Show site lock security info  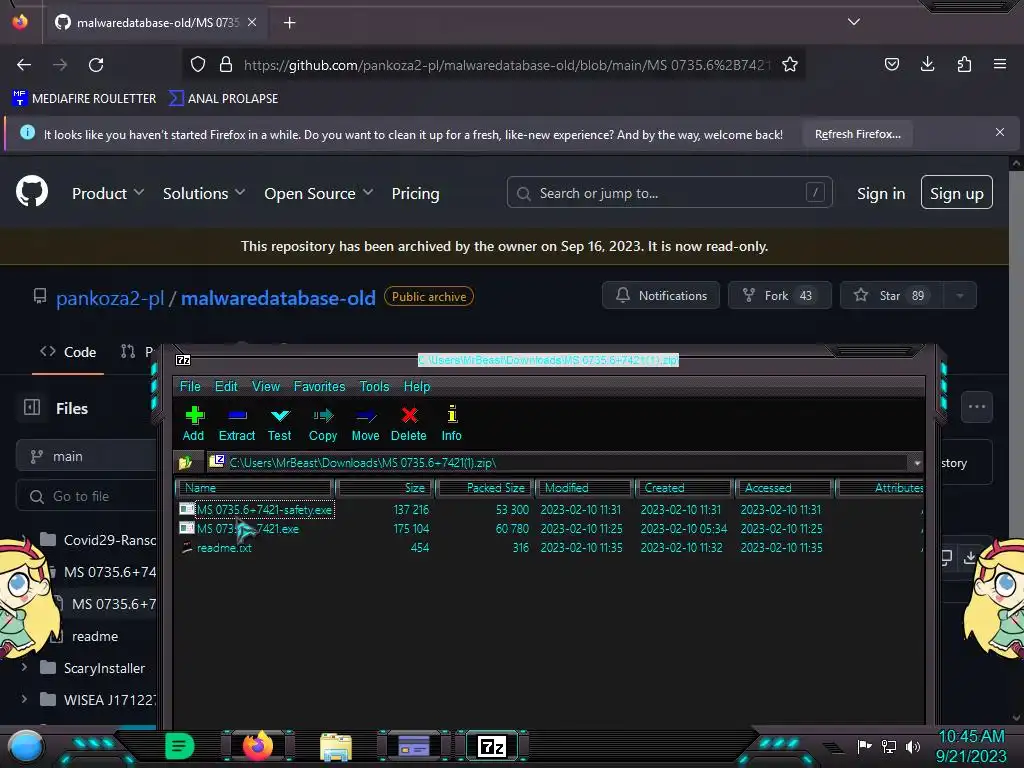[x=226, y=65]
